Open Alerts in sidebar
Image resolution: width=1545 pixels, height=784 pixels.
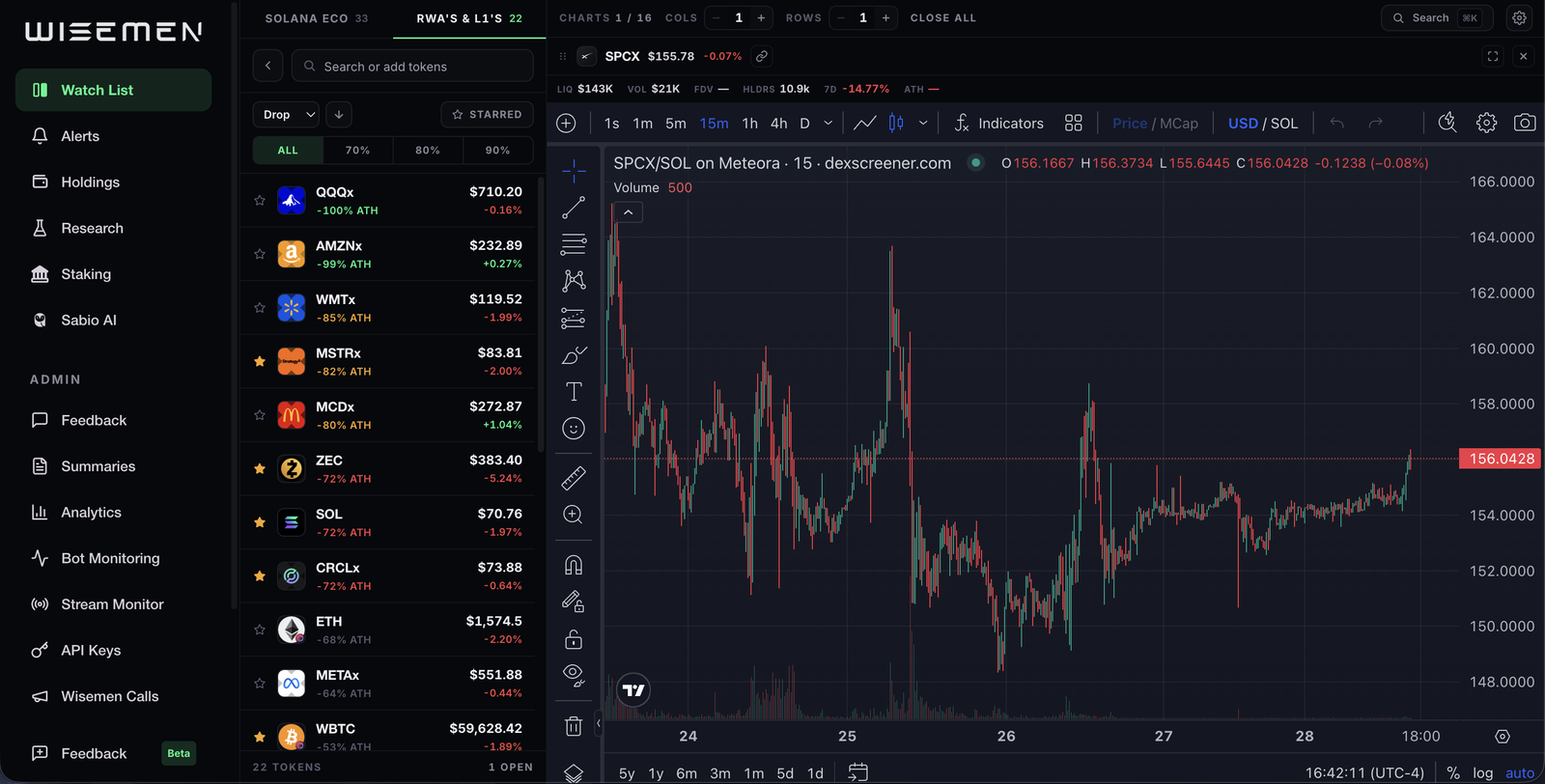tap(114, 136)
